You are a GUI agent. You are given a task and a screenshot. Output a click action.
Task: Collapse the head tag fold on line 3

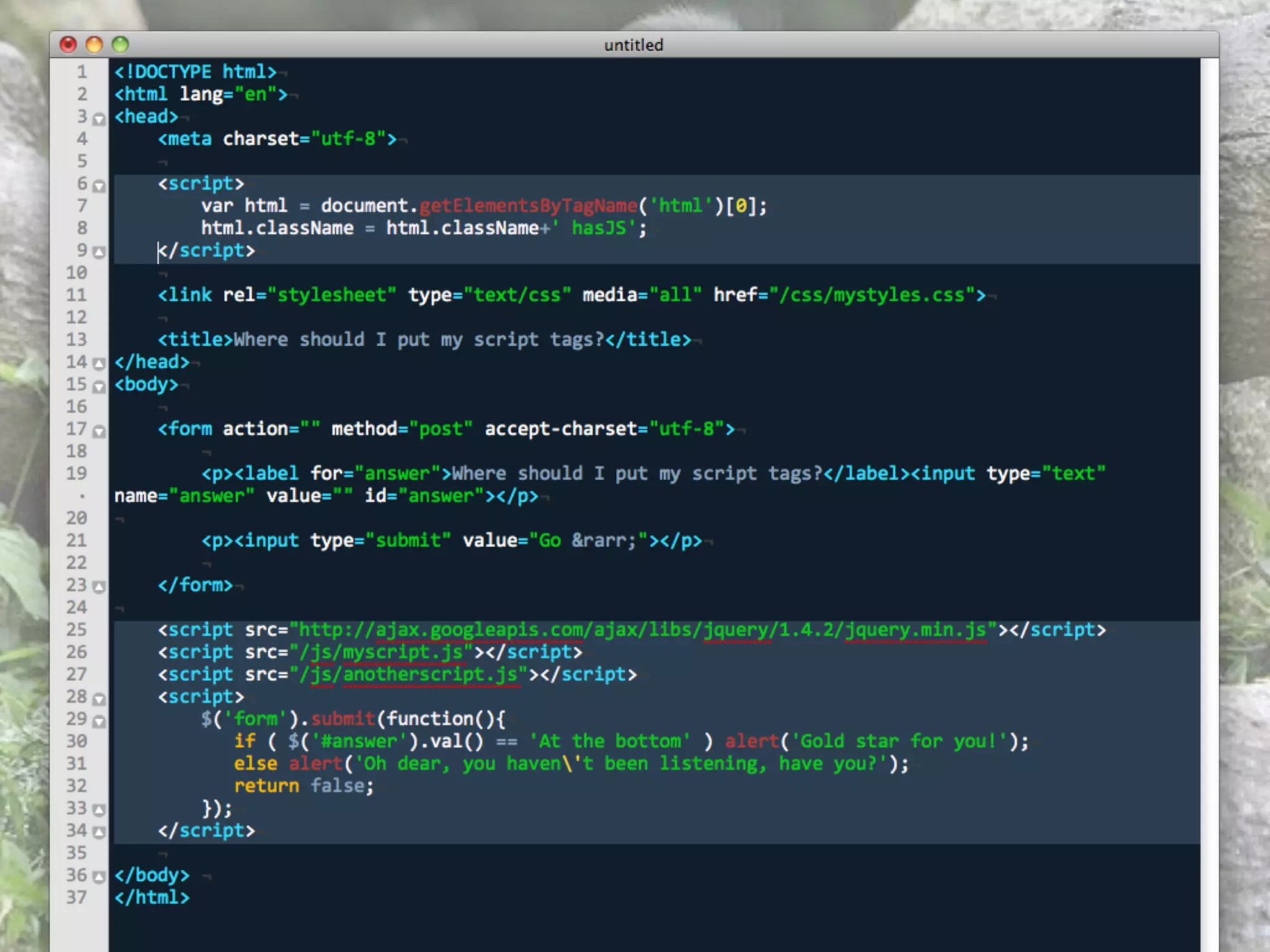click(99, 118)
